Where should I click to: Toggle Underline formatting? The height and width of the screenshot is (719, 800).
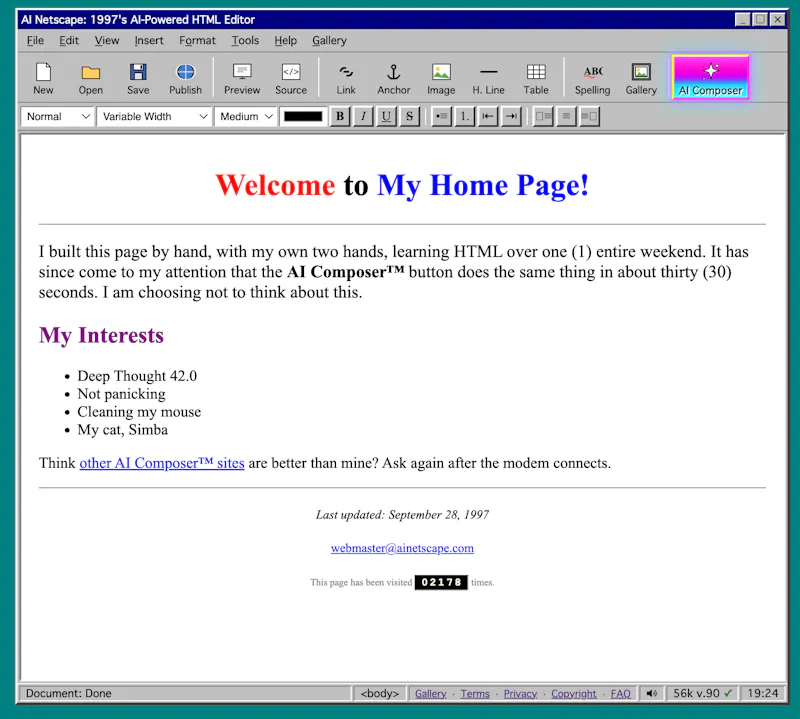[386, 116]
